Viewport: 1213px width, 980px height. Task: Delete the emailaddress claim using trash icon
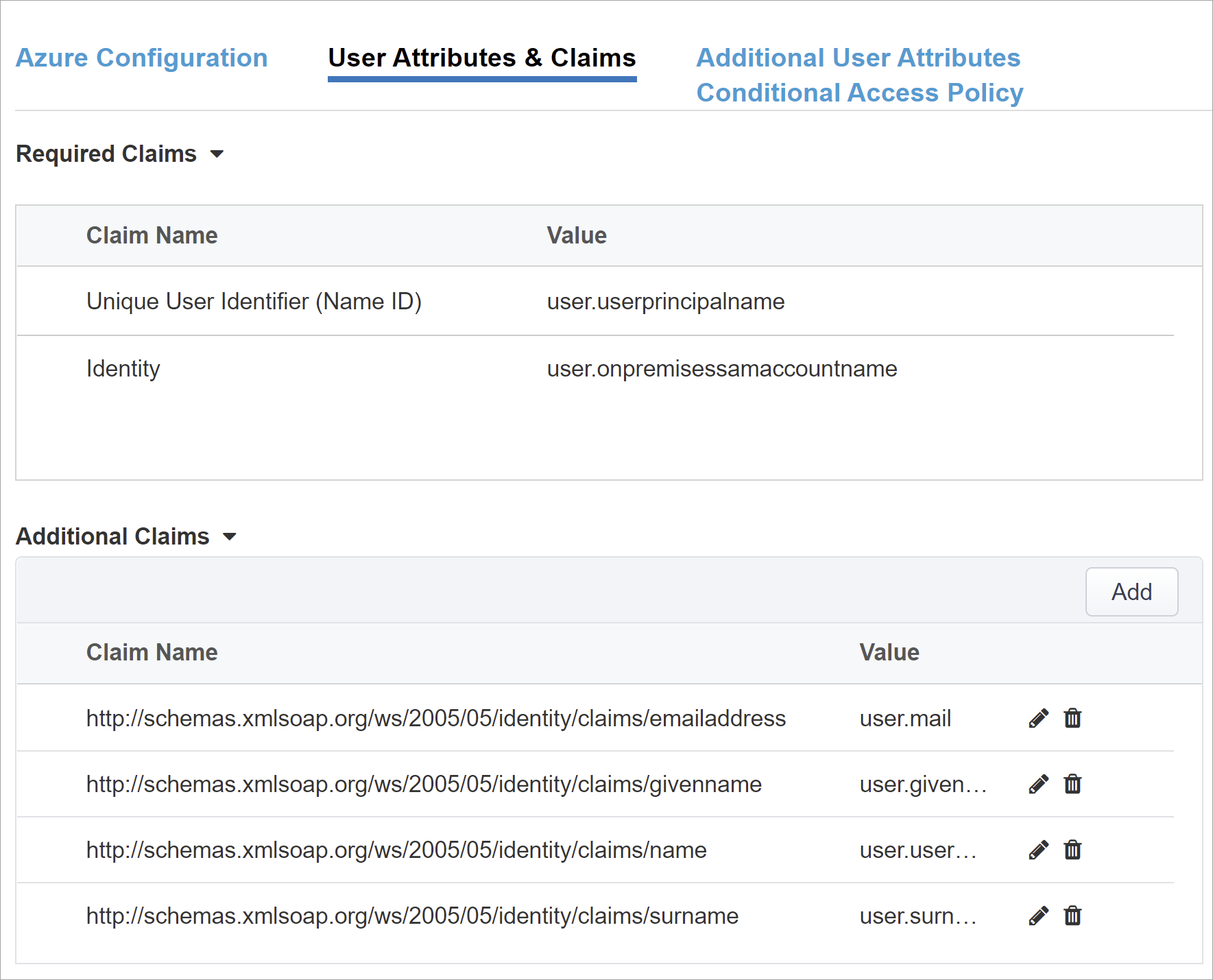(x=1072, y=718)
